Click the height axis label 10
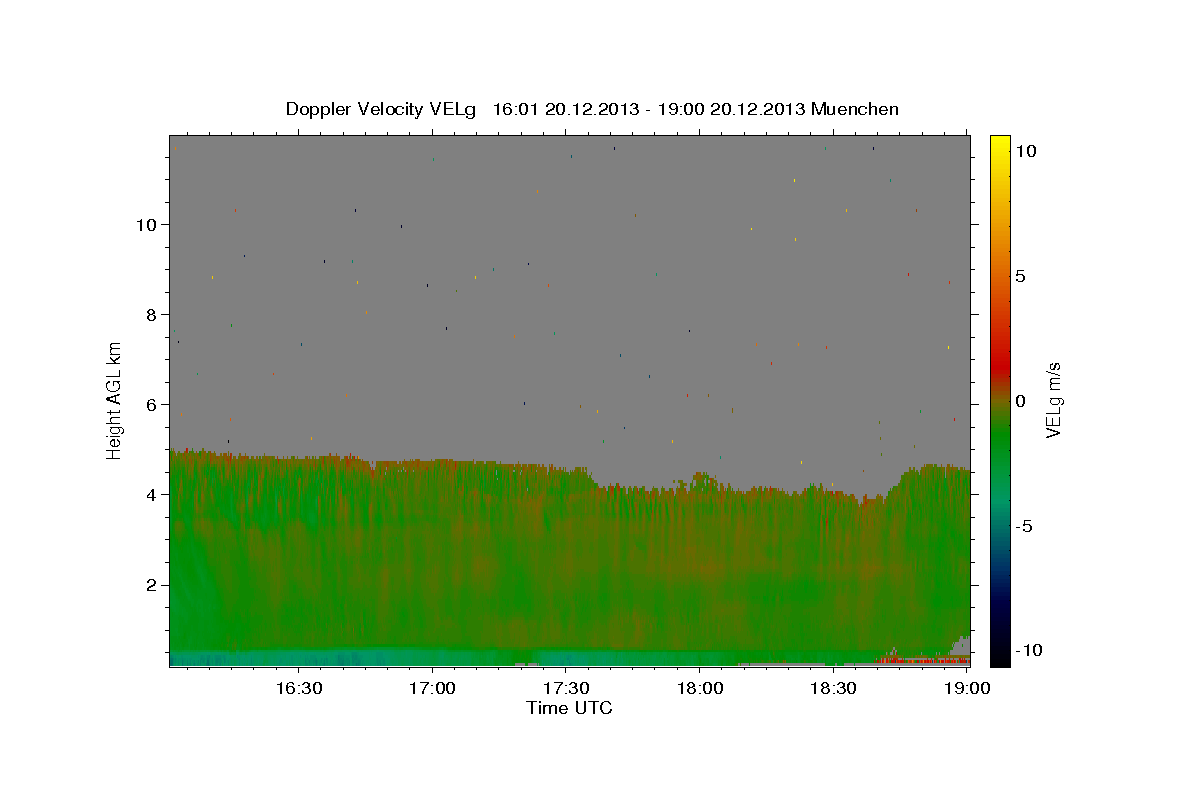This screenshot has height=800, width=1200. [146, 224]
